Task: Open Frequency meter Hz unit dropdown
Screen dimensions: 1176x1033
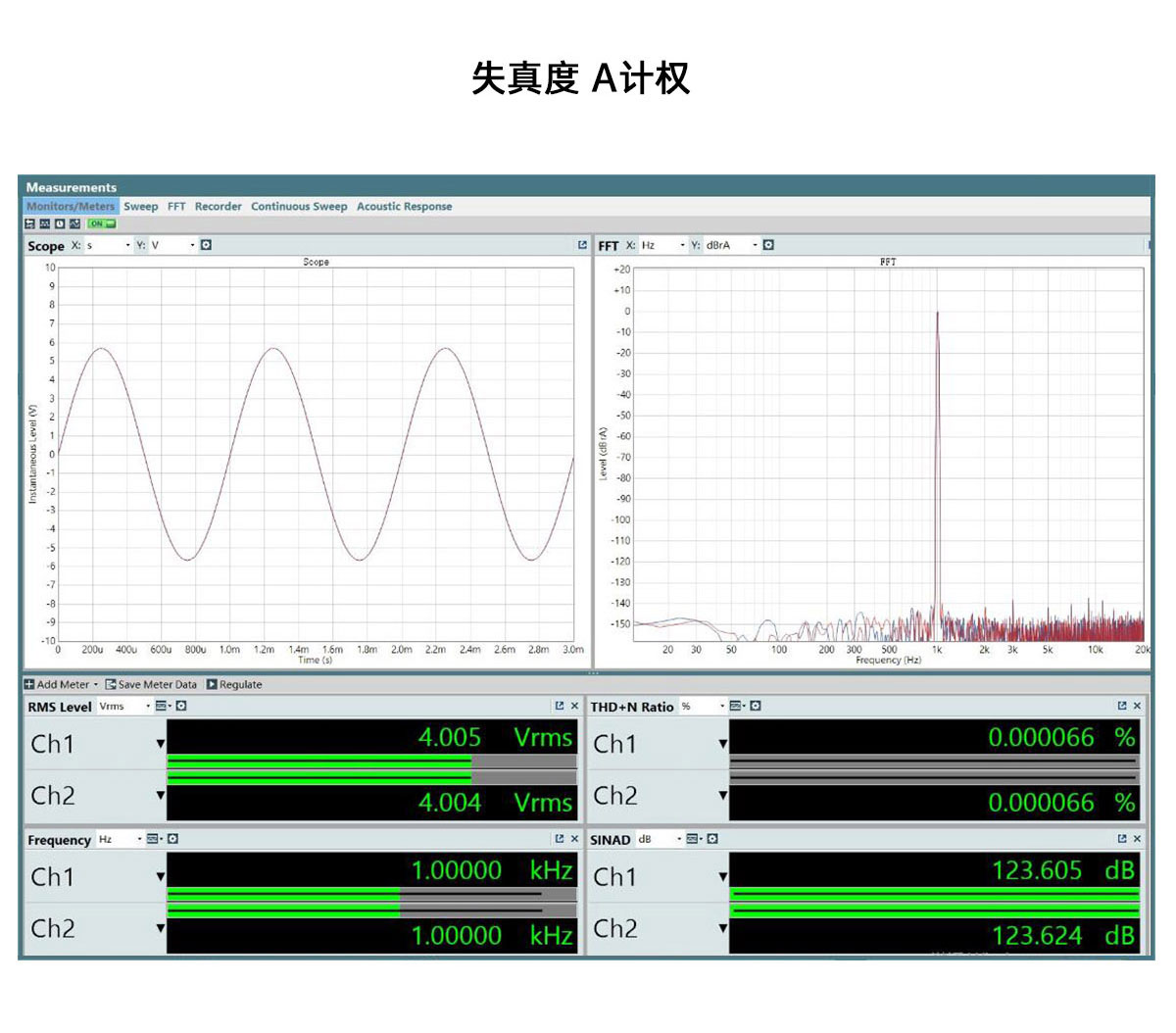Action: 120,839
